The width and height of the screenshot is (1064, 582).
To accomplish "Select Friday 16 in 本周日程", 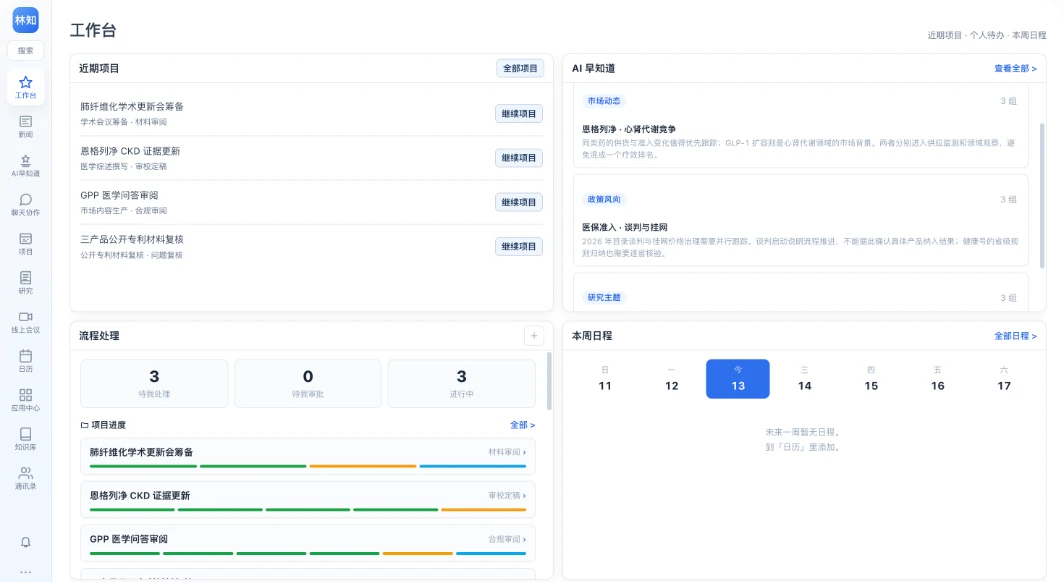I will pos(937,379).
